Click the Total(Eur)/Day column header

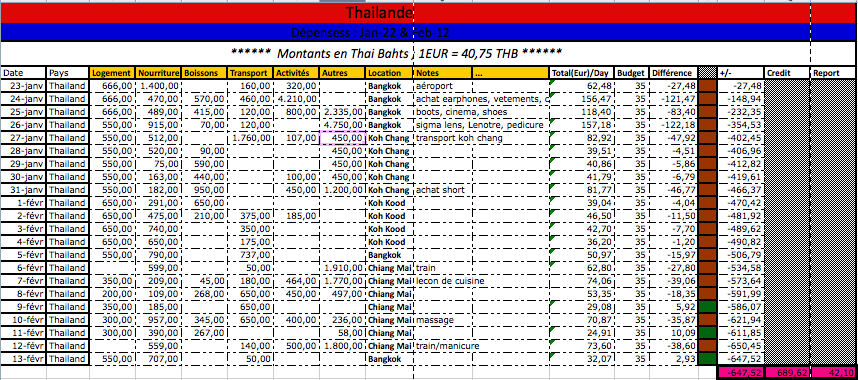point(582,73)
